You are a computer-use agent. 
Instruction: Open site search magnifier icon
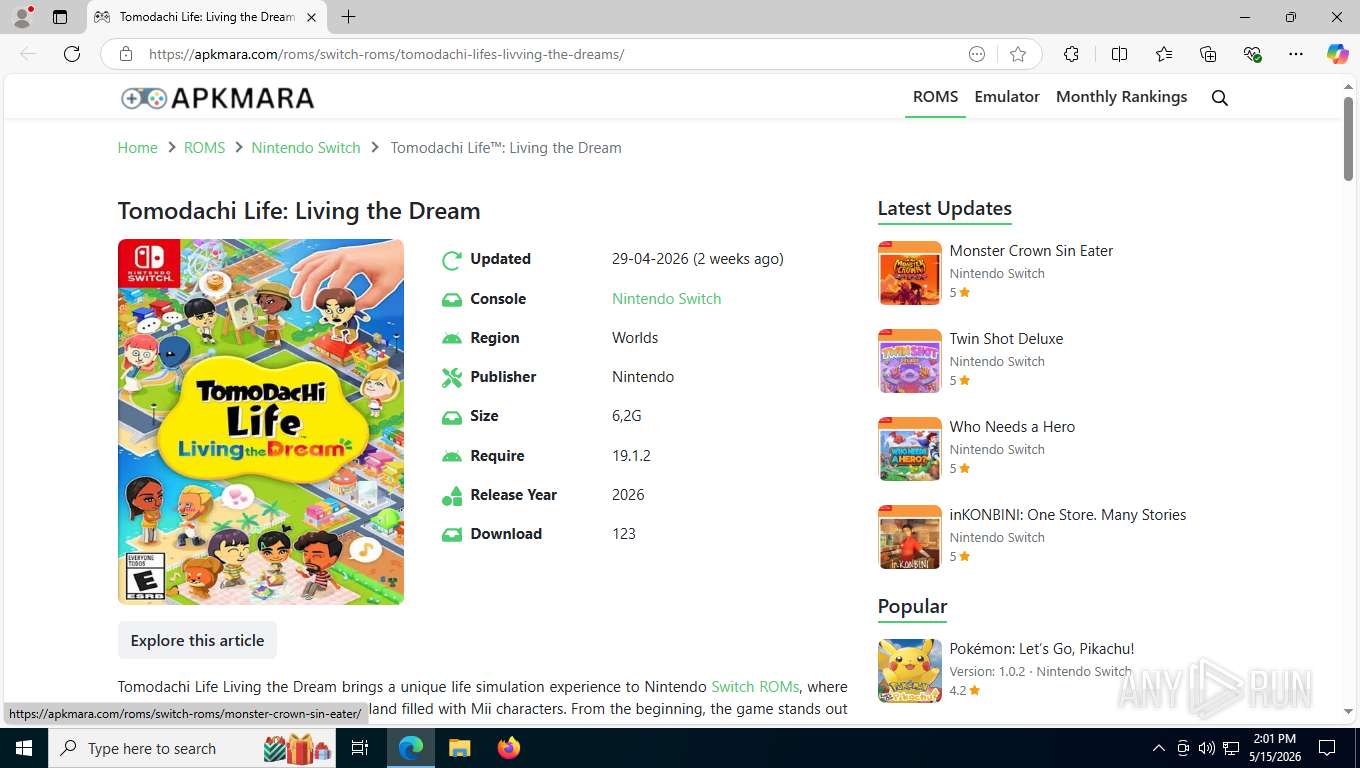pos(1219,98)
